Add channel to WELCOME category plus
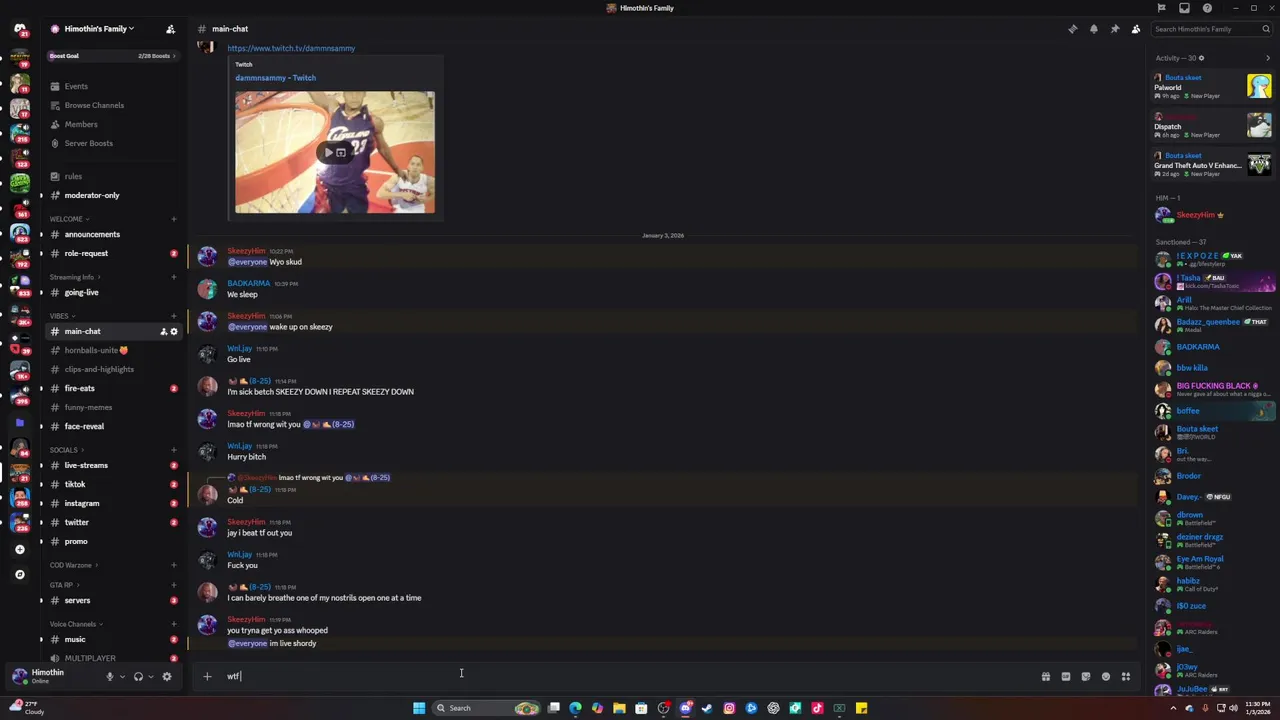The width and height of the screenshot is (1280, 720). click(x=174, y=219)
